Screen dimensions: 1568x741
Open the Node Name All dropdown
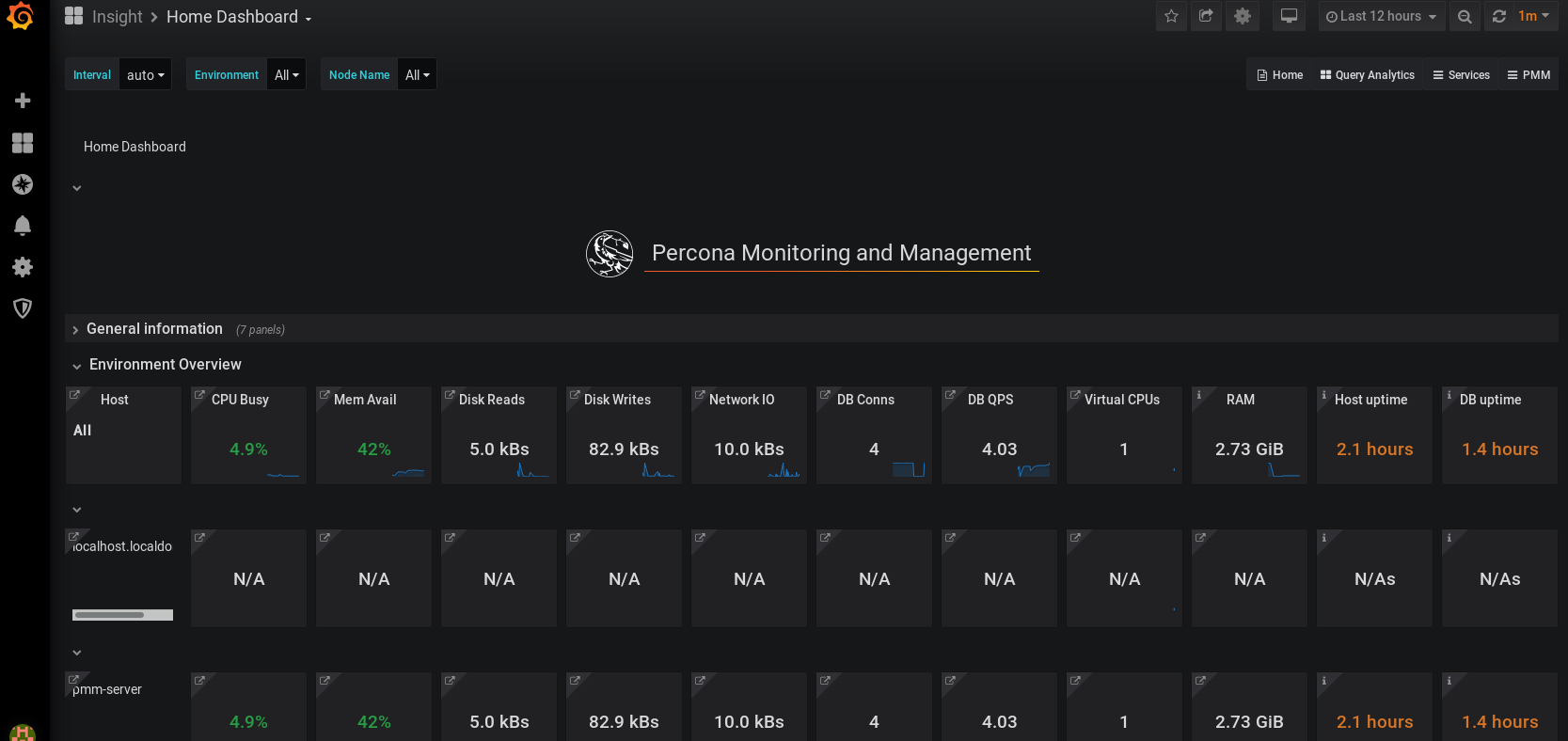point(417,75)
